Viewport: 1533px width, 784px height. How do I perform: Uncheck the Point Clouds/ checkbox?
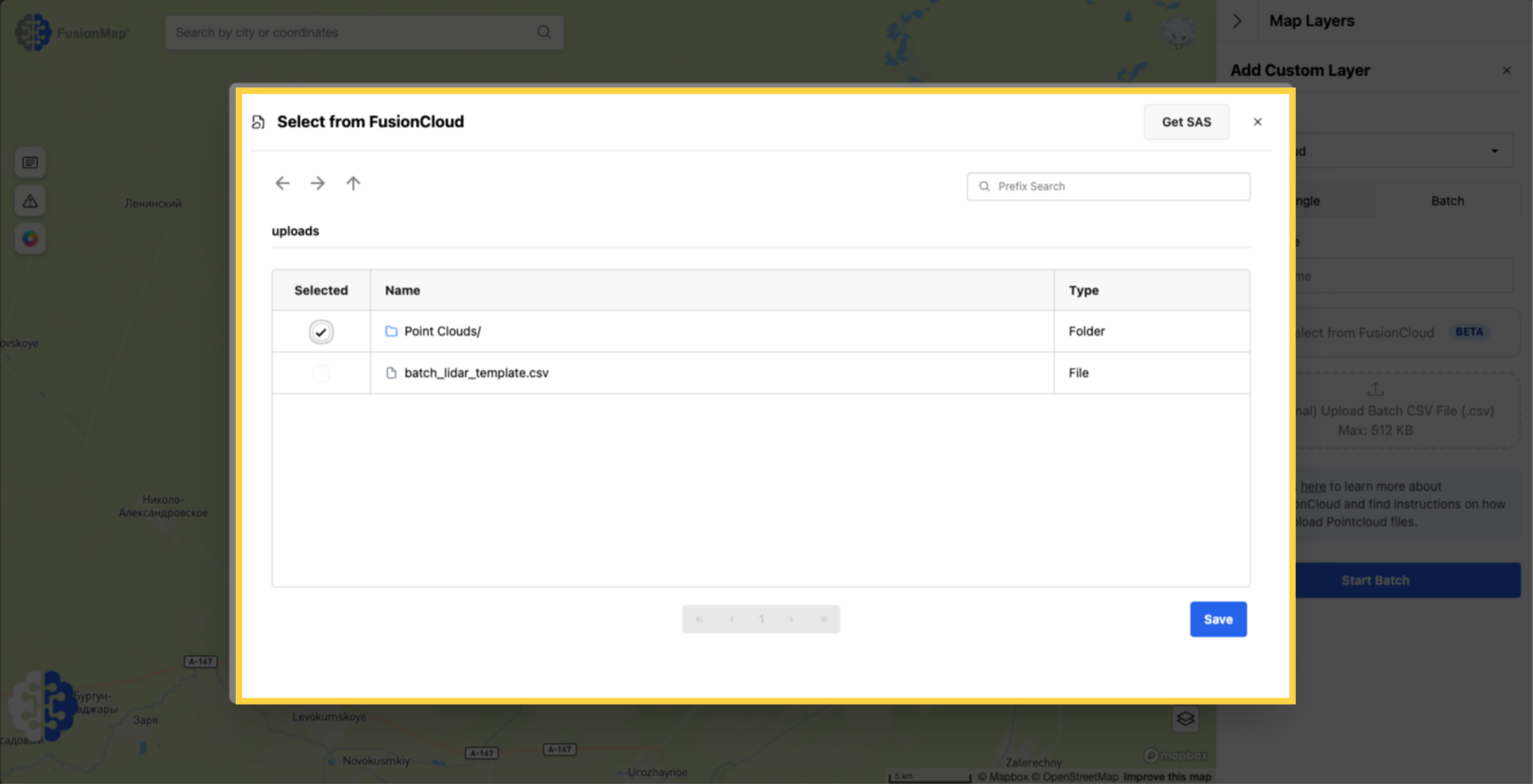321,332
